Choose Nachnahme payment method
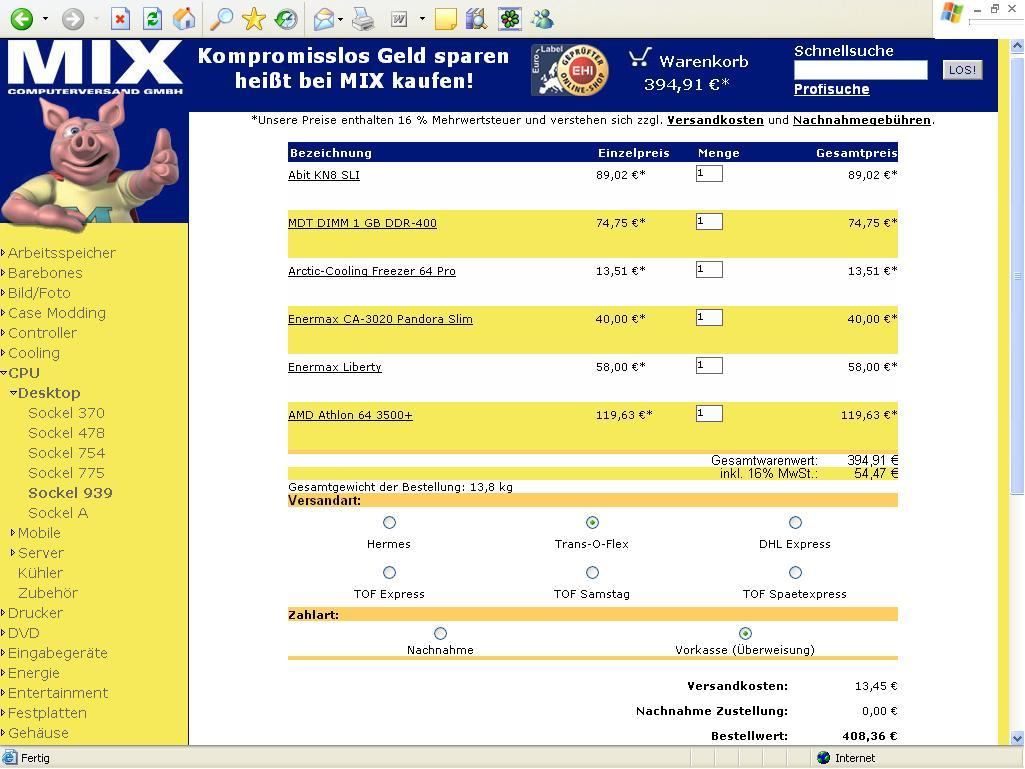Viewport: 1025px width, 769px height. 441,634
